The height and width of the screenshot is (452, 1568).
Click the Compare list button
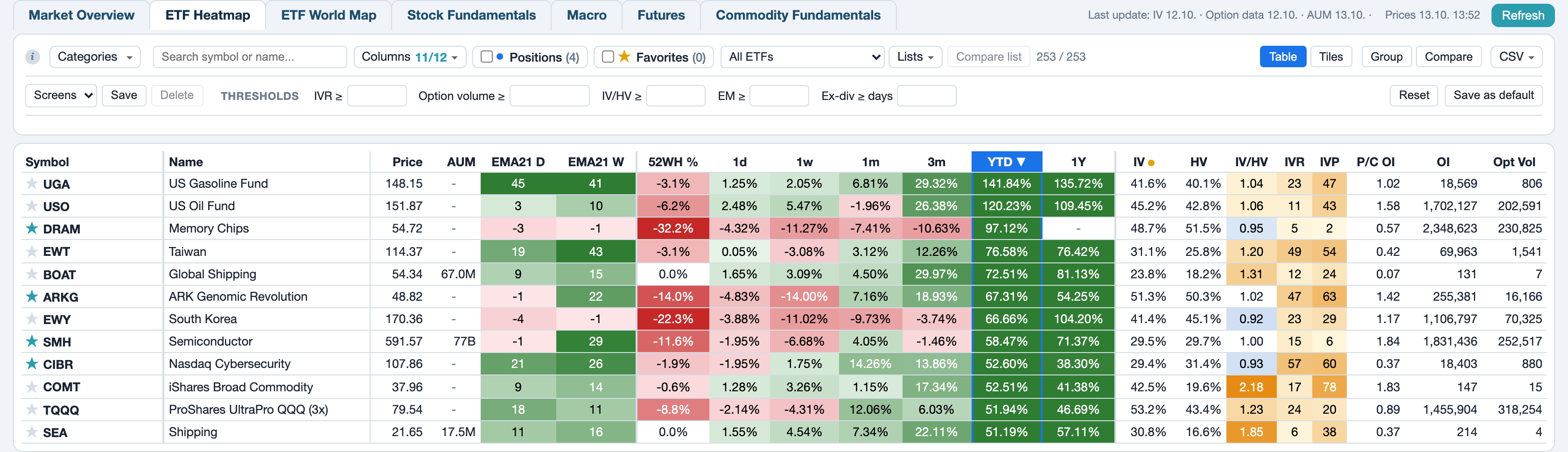click(988, 56)
